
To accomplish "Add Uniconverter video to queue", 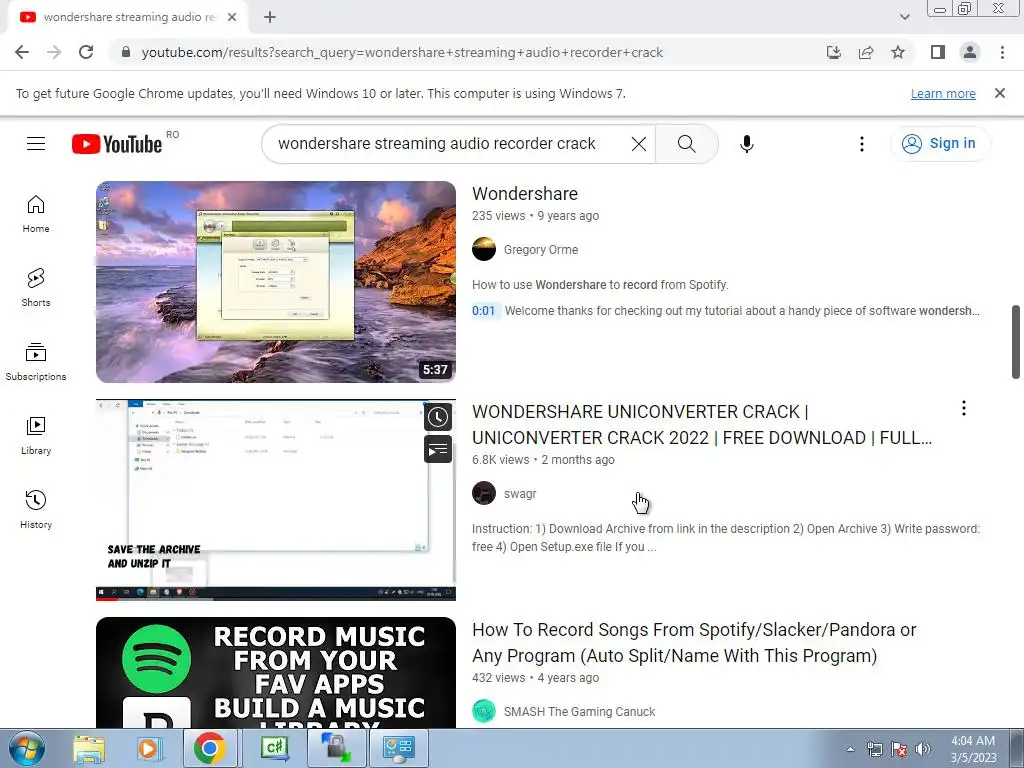I will (438, 449).
